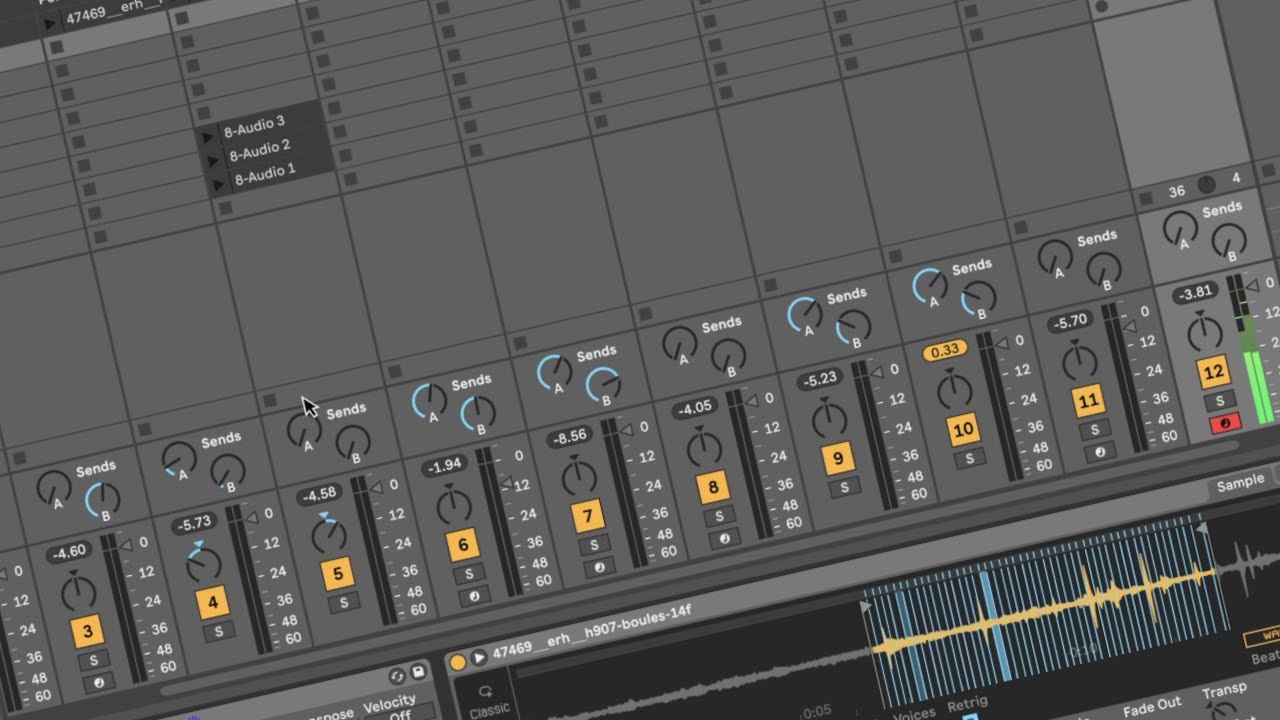This screenshot has height=720, width=1280.
Task: Launch the 8-Audio 1 clip
Action: [x=217, y=184]
